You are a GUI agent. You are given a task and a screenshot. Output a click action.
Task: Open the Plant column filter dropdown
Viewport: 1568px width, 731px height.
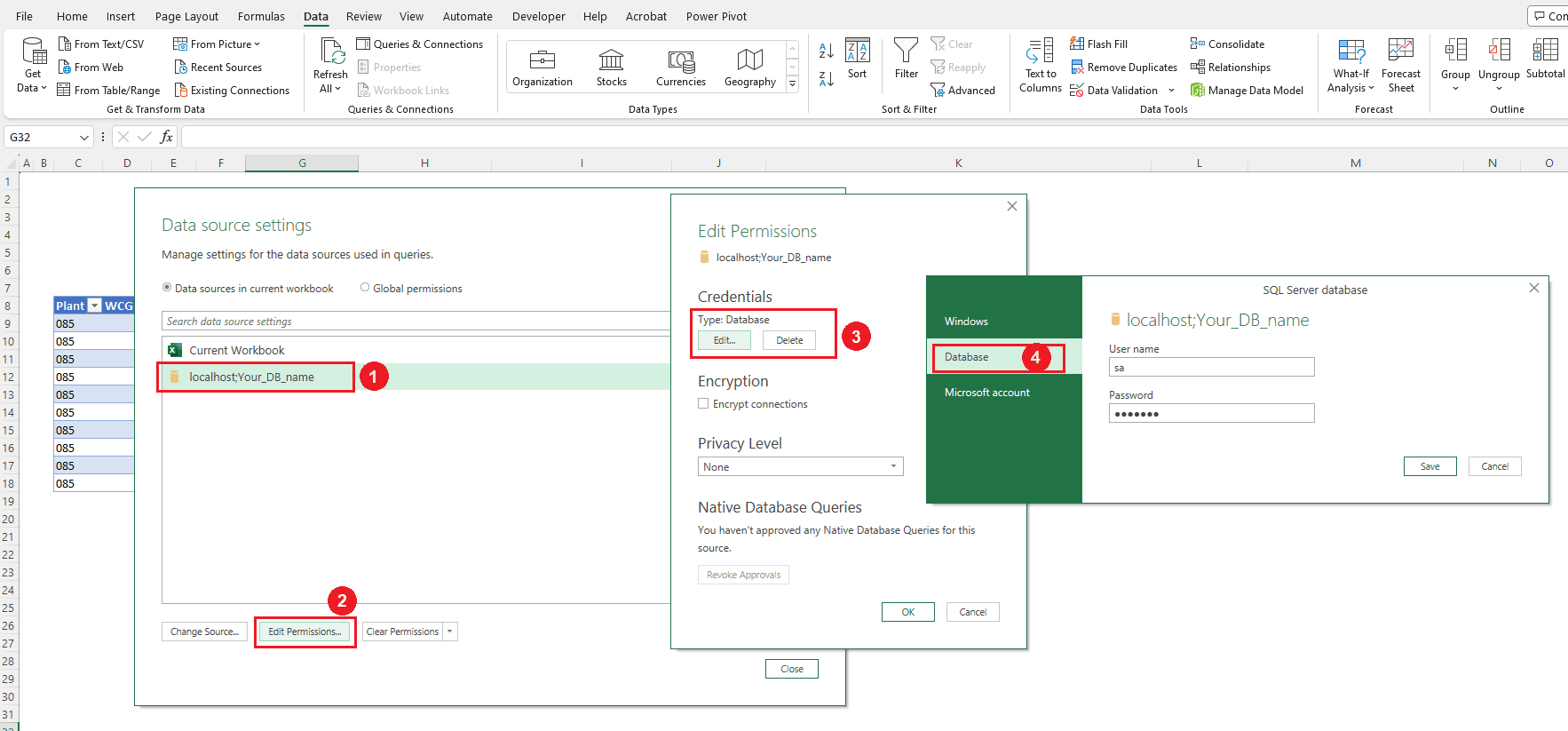click(x=94, y=306)
